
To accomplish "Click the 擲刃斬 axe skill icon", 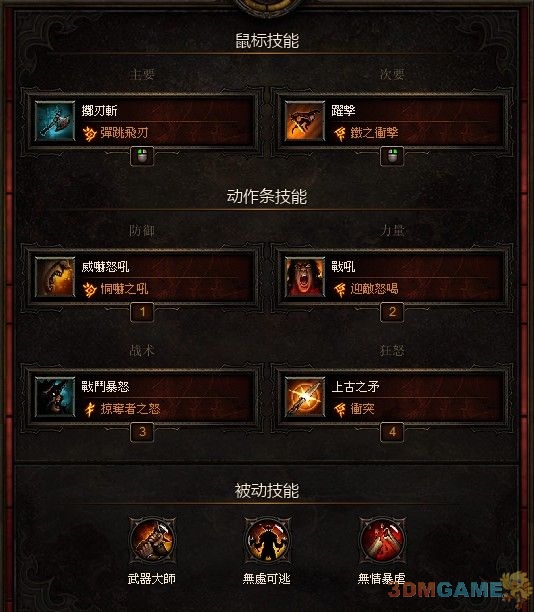I will (55, 121).
